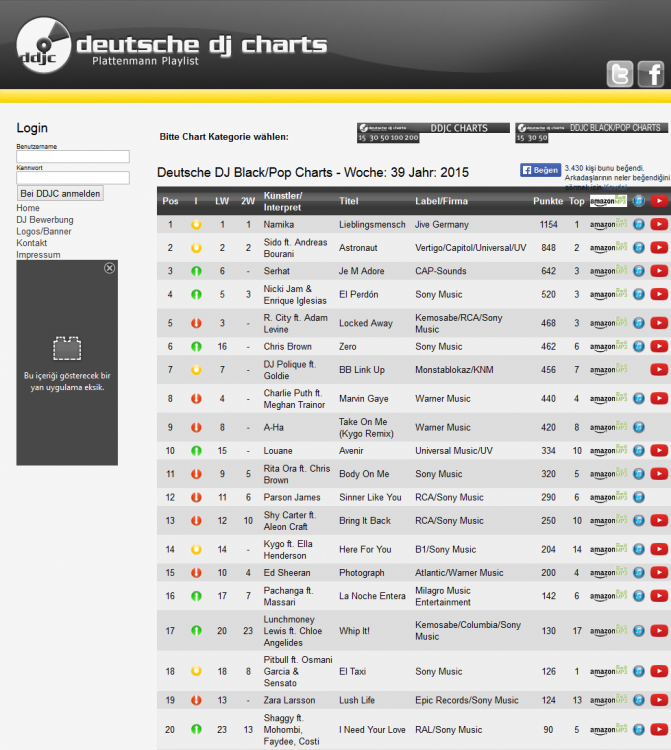Choose top 15 under DDJC BLACK/POP CHARTS
The height and width of the screenshot is (750, 671).
[520, 138]
